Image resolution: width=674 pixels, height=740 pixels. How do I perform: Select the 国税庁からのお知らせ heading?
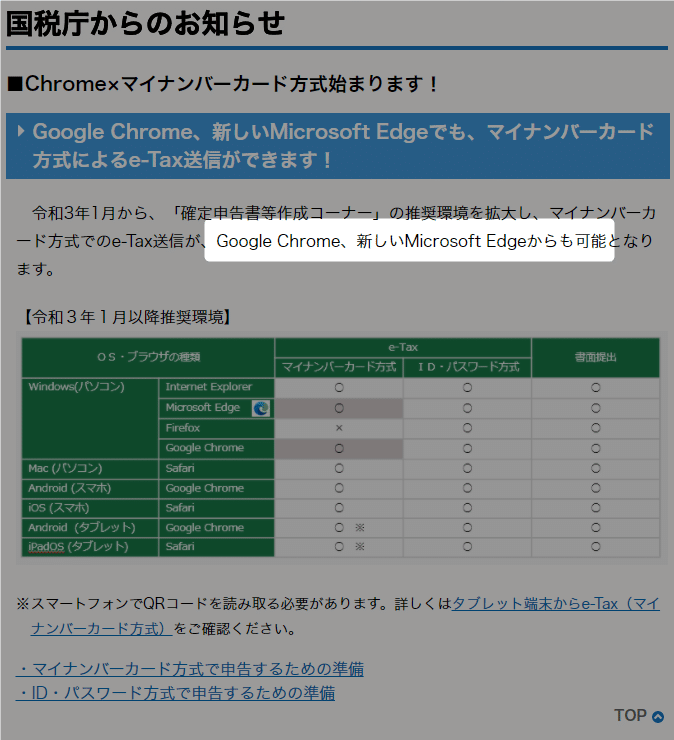145,24
